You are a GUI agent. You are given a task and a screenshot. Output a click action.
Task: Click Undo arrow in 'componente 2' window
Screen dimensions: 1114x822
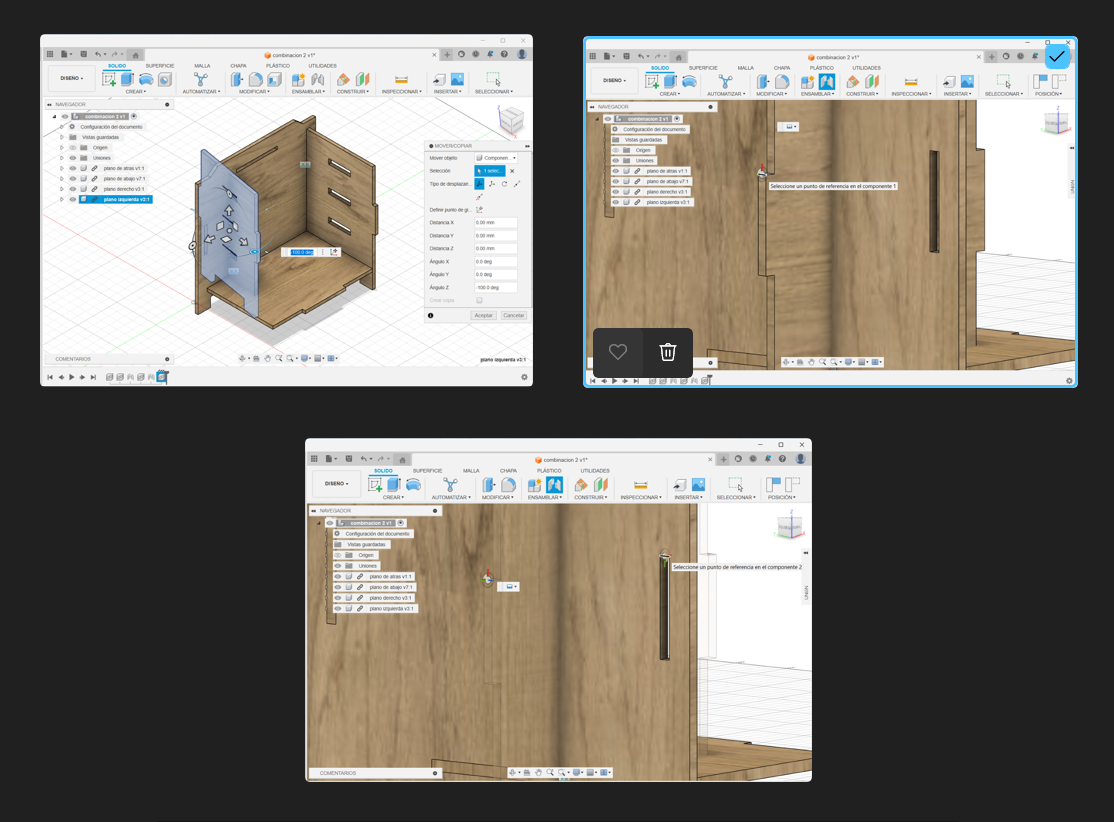(x=364, y=459)
